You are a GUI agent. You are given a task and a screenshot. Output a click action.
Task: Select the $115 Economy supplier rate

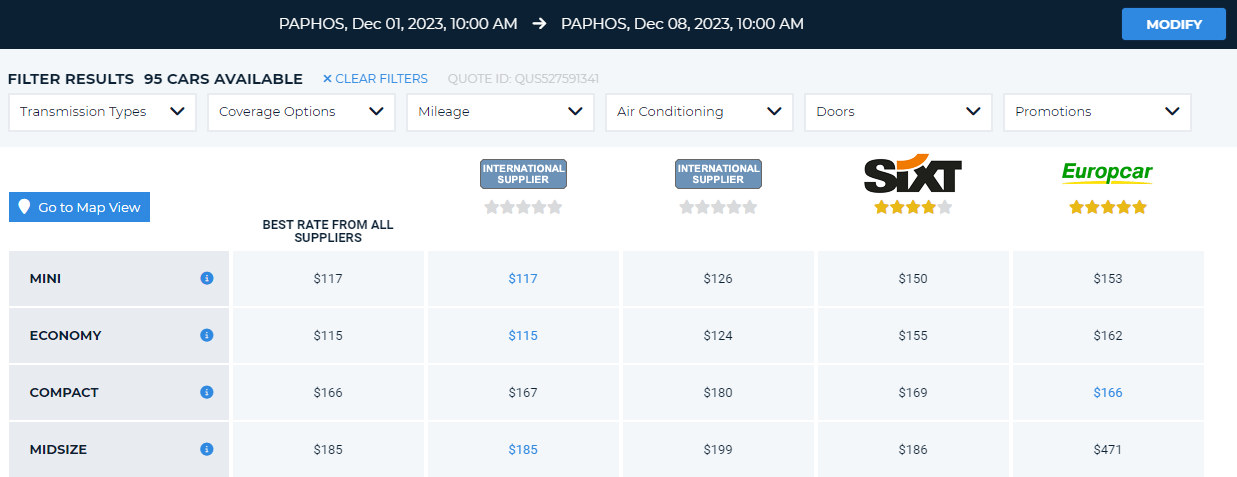coord(523,335)
